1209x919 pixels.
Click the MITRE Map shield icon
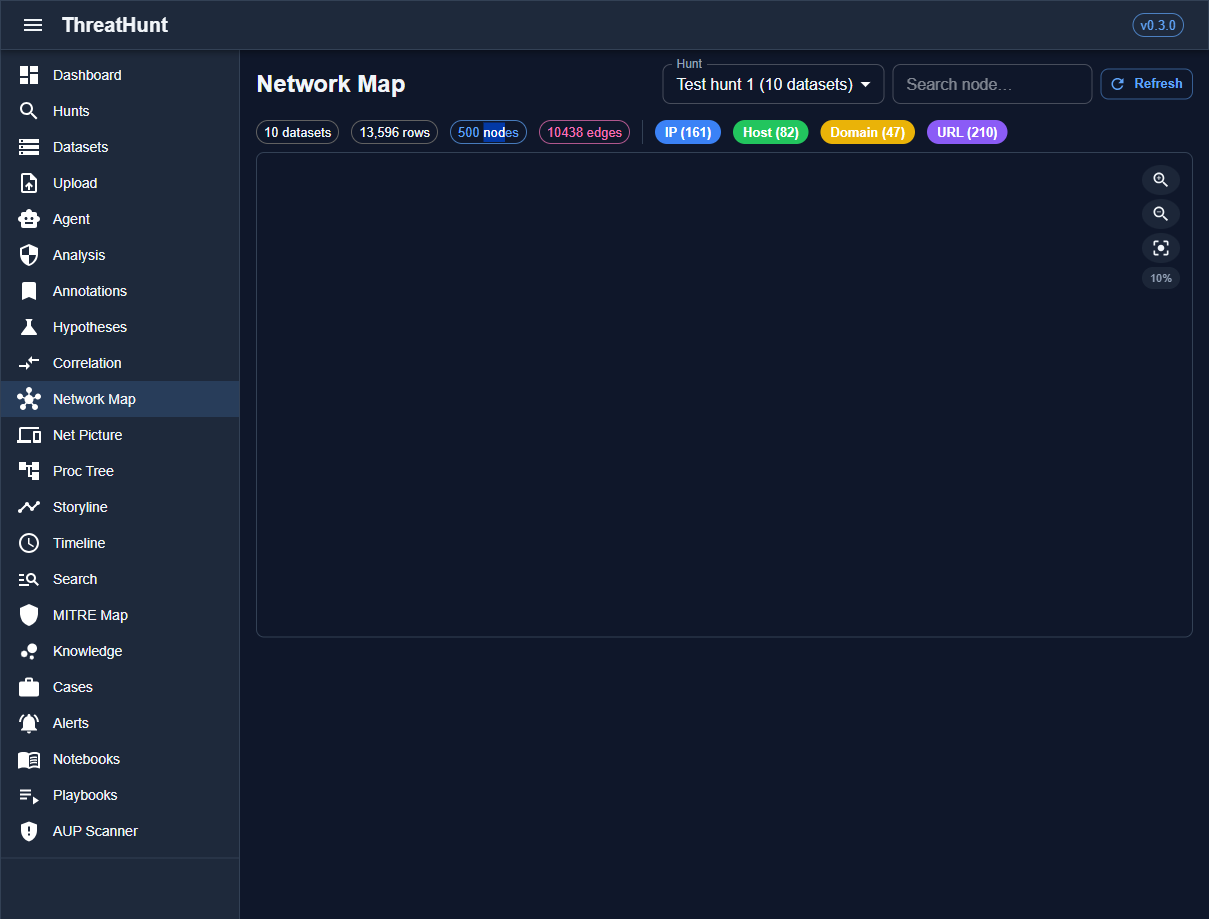click(29, 615)
